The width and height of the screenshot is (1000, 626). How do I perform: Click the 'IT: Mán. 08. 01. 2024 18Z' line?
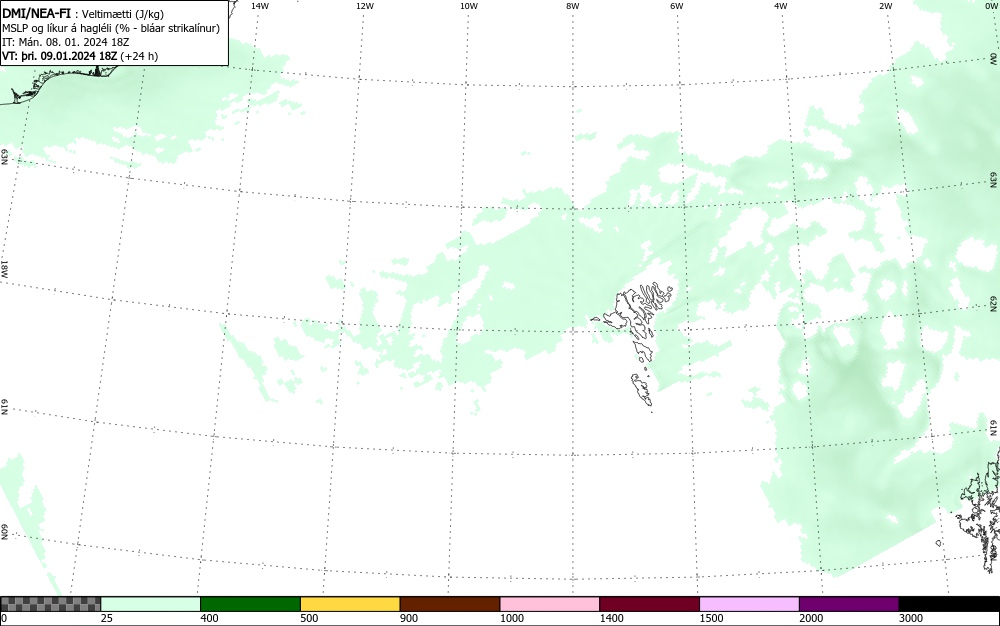(66, 42)
